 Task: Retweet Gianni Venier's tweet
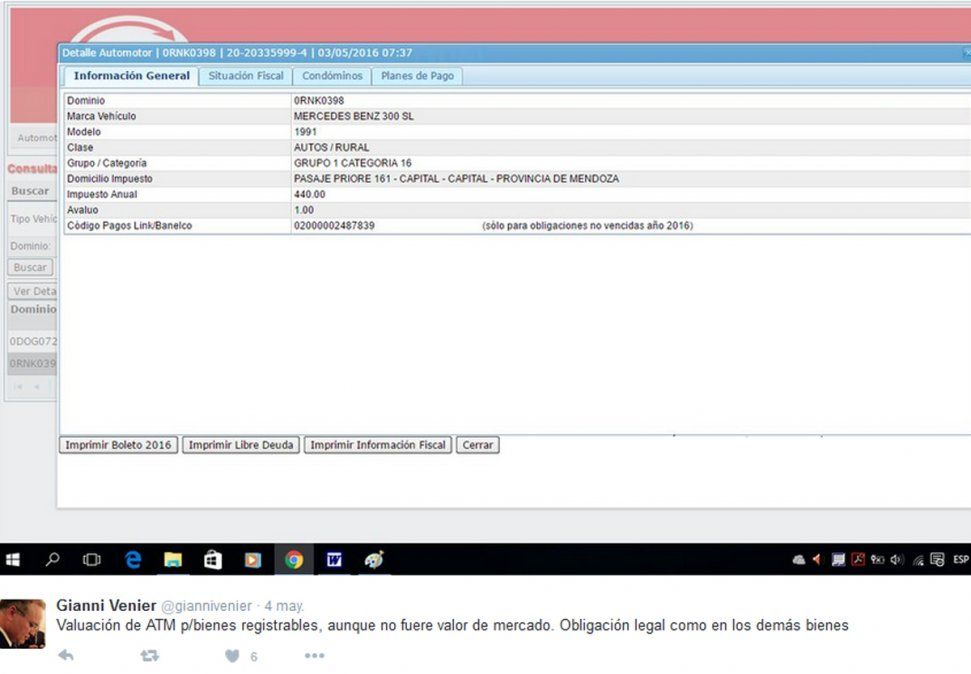[150, 656]
